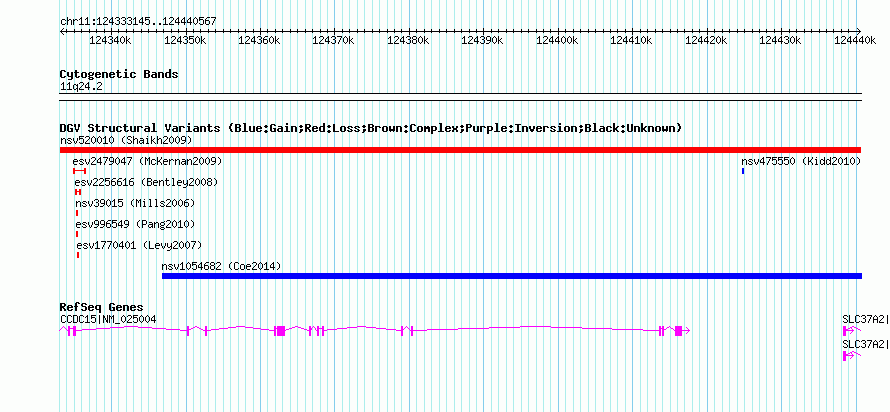Select the nsv520010 (Shaikh2009) variant label
Viewport: 890px width, 412px height.
127,140
